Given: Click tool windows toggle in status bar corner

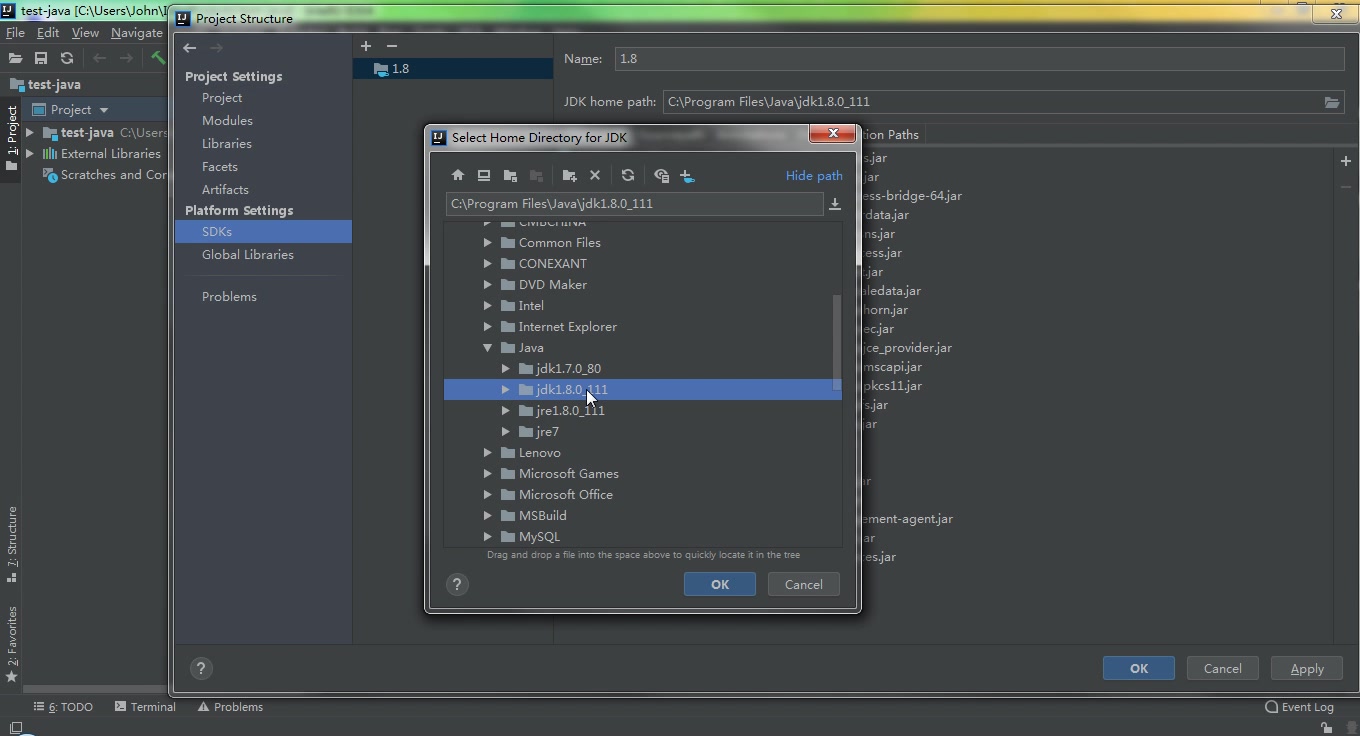Looking at the screenshot, I should [15, 728].
